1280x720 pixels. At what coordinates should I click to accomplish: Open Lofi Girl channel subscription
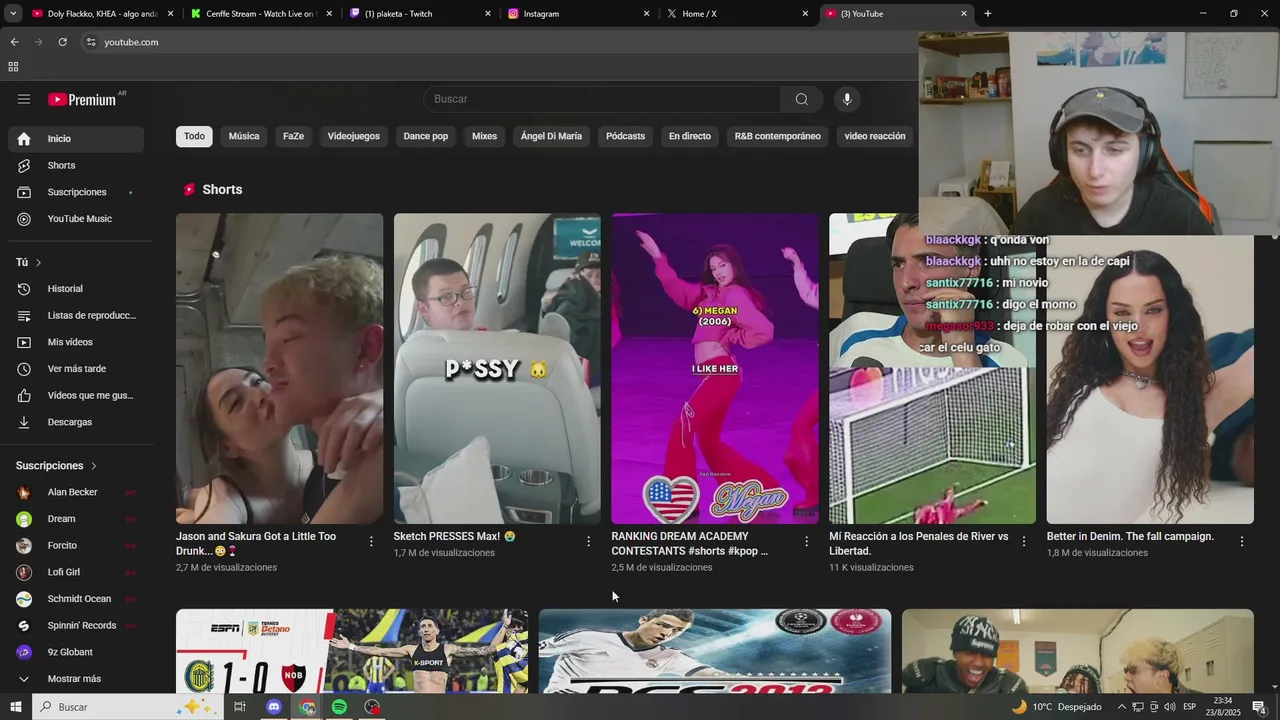(76, 572)
